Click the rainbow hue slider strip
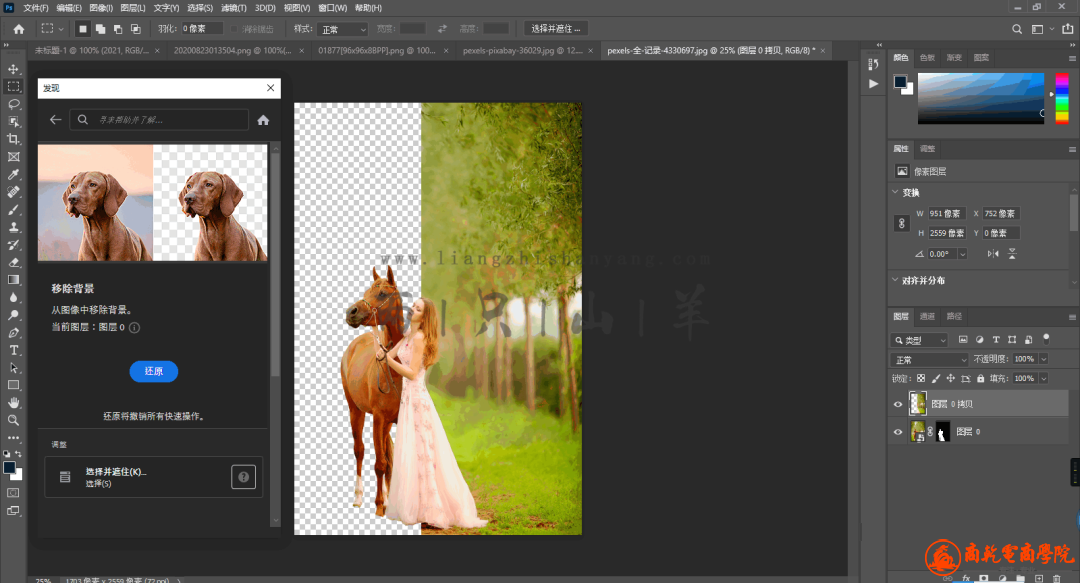 (x=1060, y=98)
